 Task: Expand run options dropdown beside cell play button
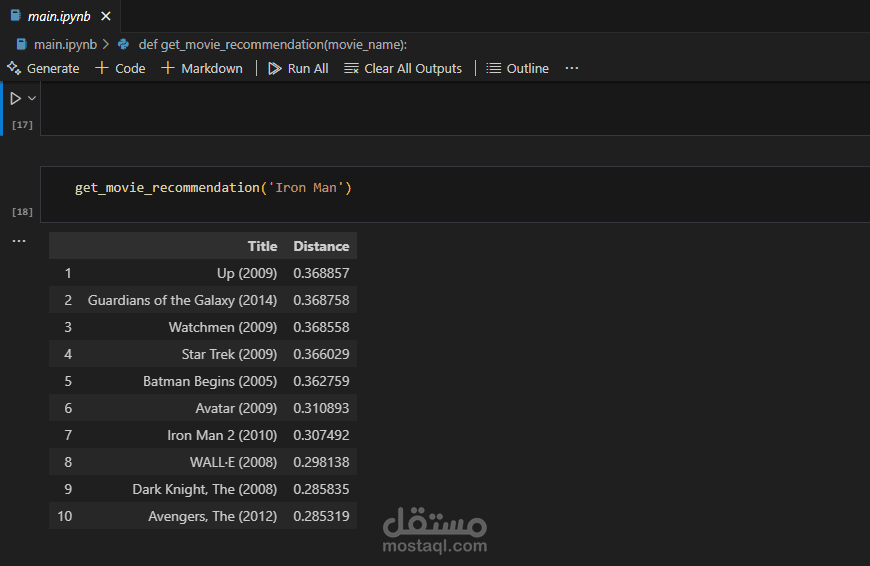tap(32, 98)
